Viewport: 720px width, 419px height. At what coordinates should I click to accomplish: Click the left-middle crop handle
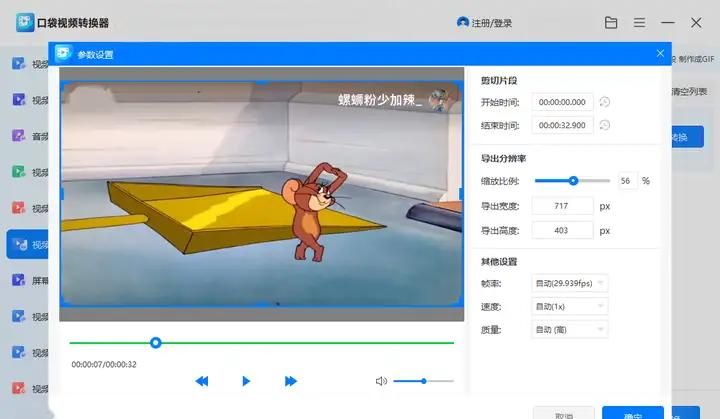pyautogui.click(x=62, y=194)
